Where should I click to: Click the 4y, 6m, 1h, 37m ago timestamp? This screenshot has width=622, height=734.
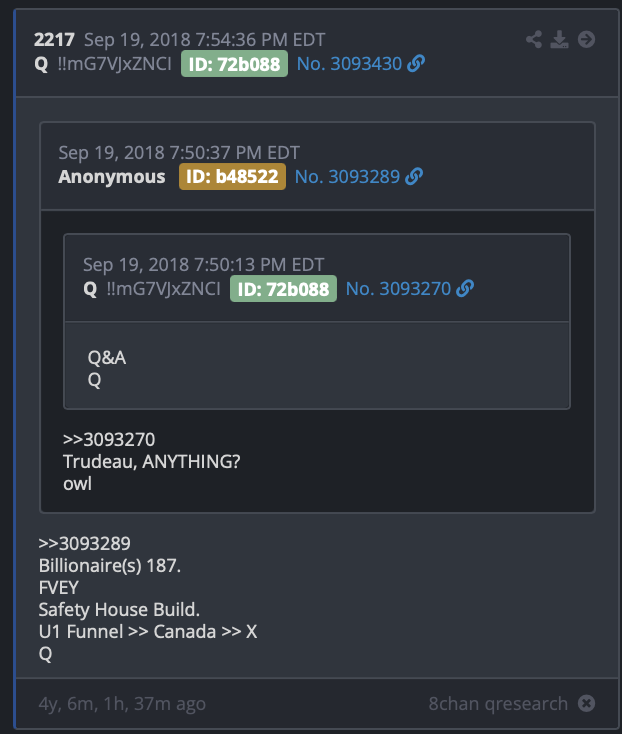(122, 704)
